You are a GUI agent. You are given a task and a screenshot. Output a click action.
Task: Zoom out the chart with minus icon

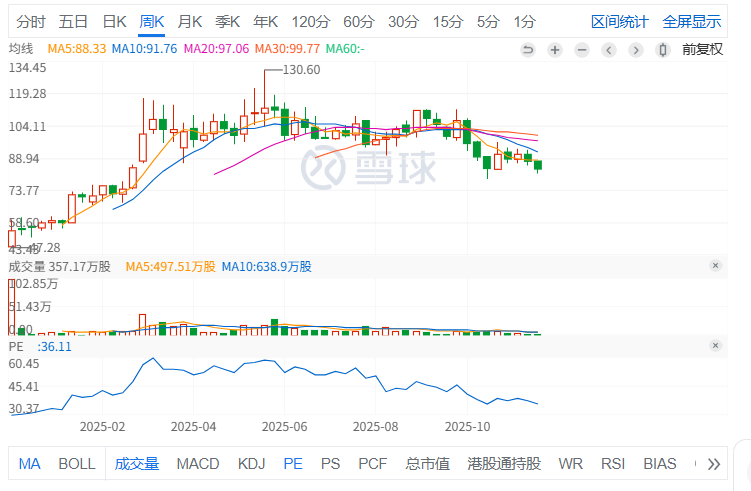coord(582,50)
